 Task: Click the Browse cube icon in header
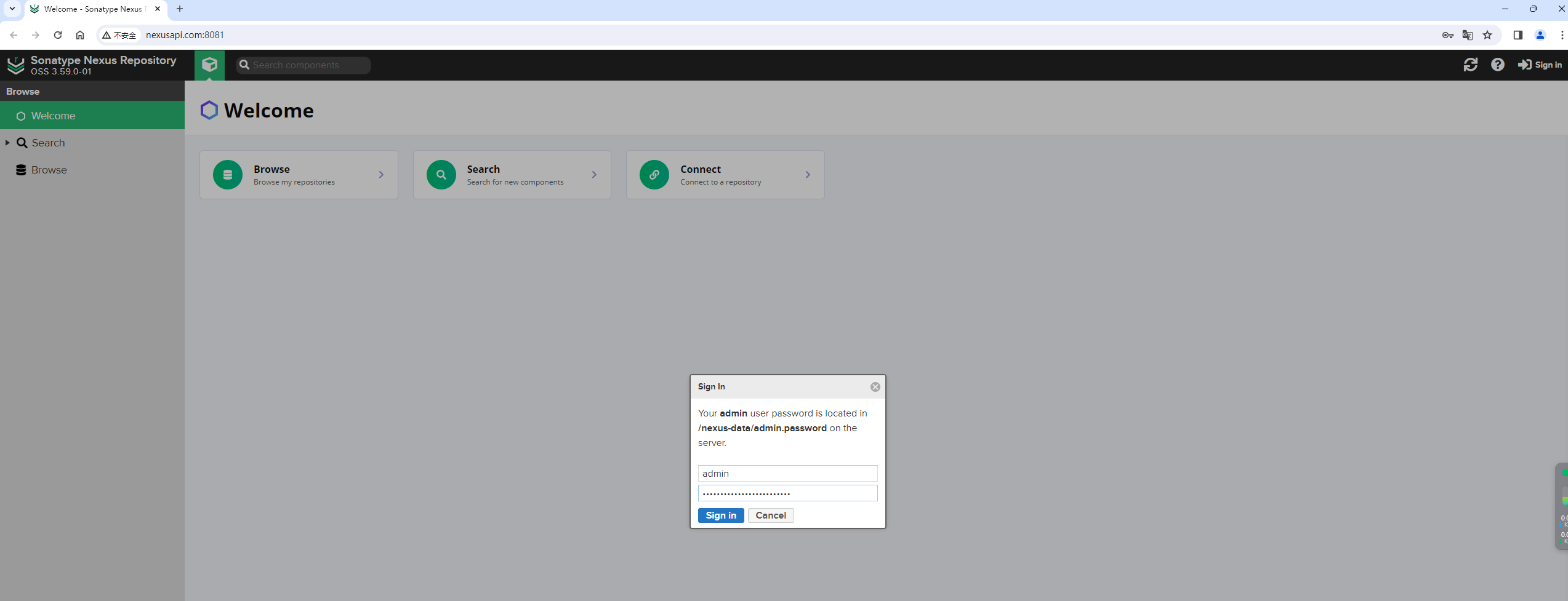click(x=209, y=65)
